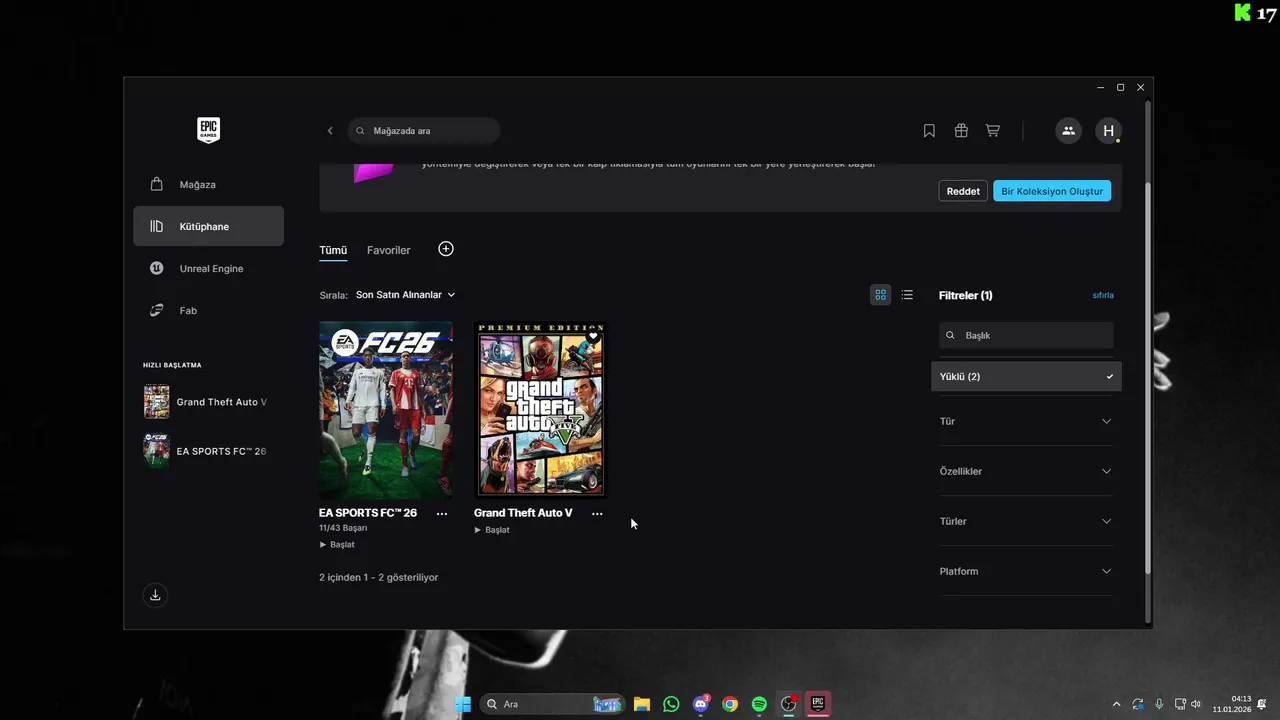This screenshot has width=1280, height=720.
Task: Open options menu for Grand Theft Auto V
Action: 597,513
